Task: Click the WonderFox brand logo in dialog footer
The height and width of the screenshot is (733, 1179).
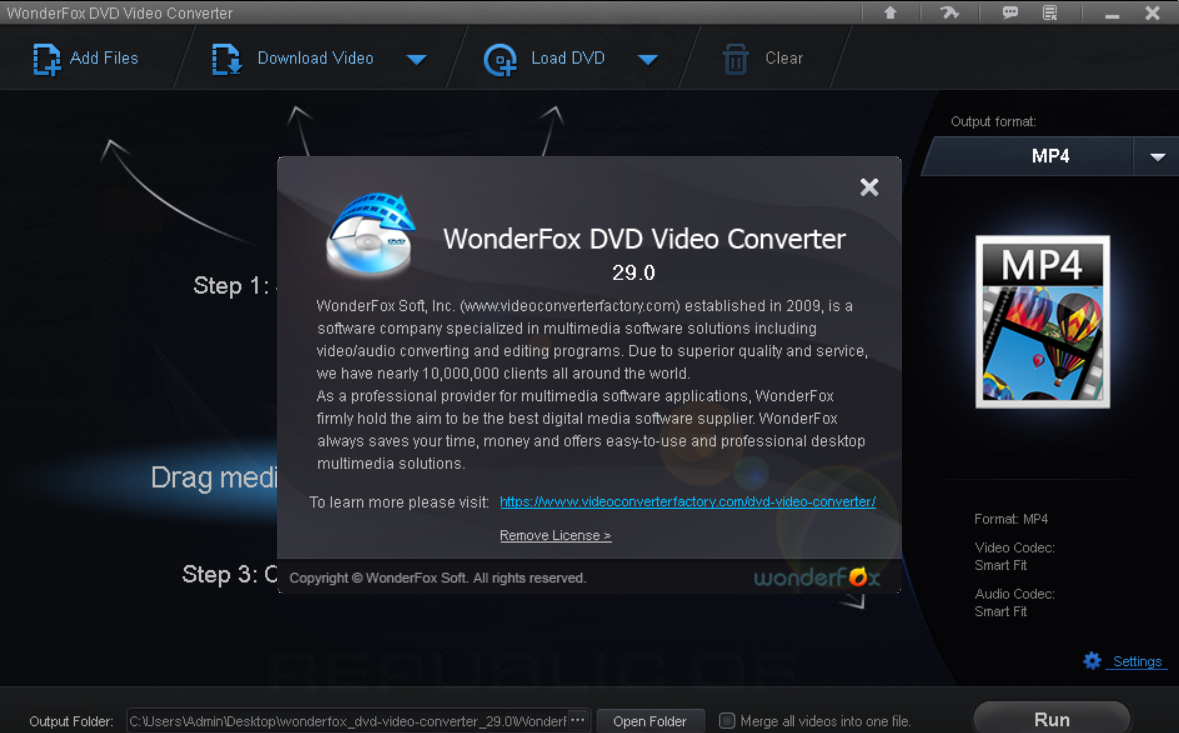Action: 817,577
